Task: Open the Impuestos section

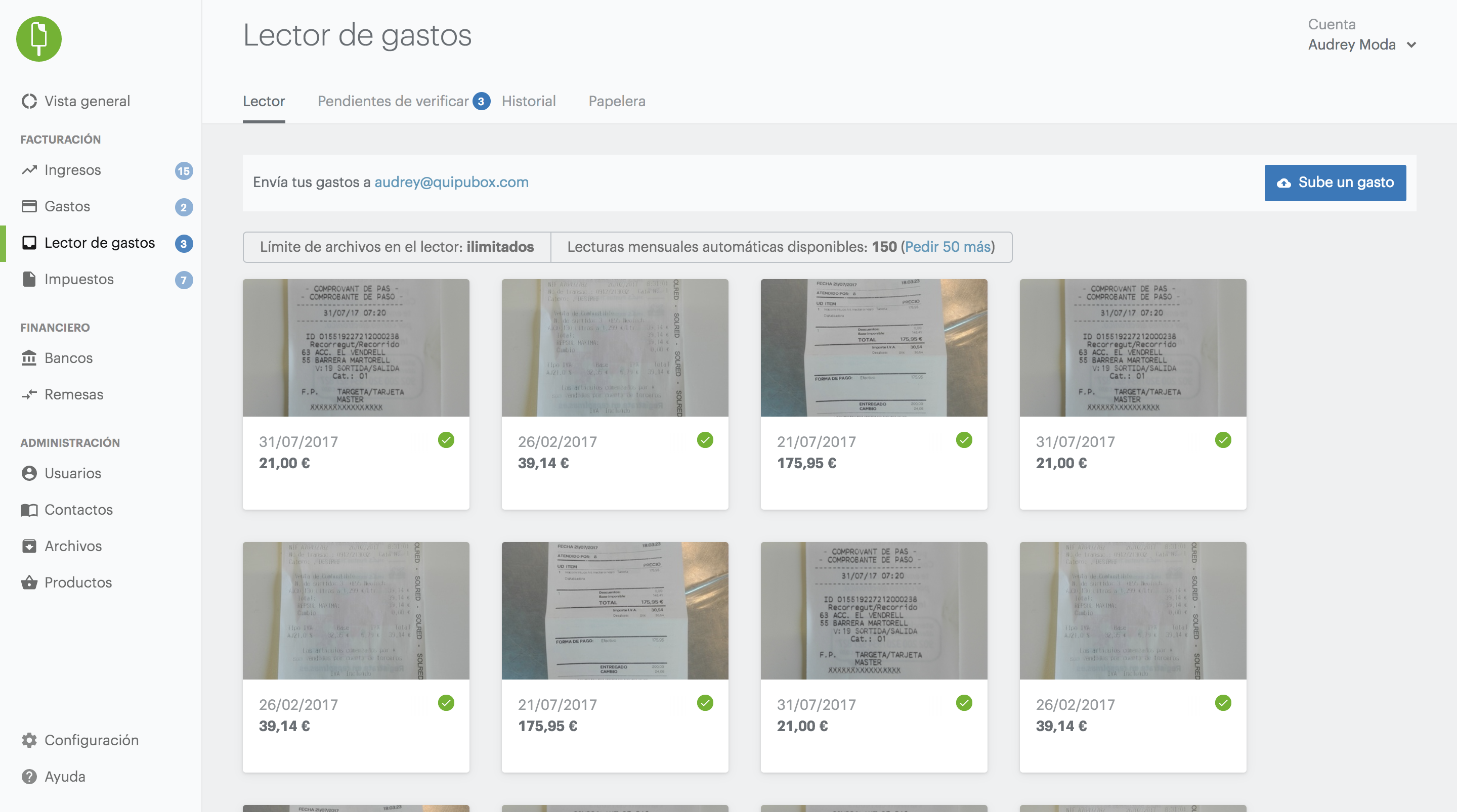Action: tap(78, 279)
